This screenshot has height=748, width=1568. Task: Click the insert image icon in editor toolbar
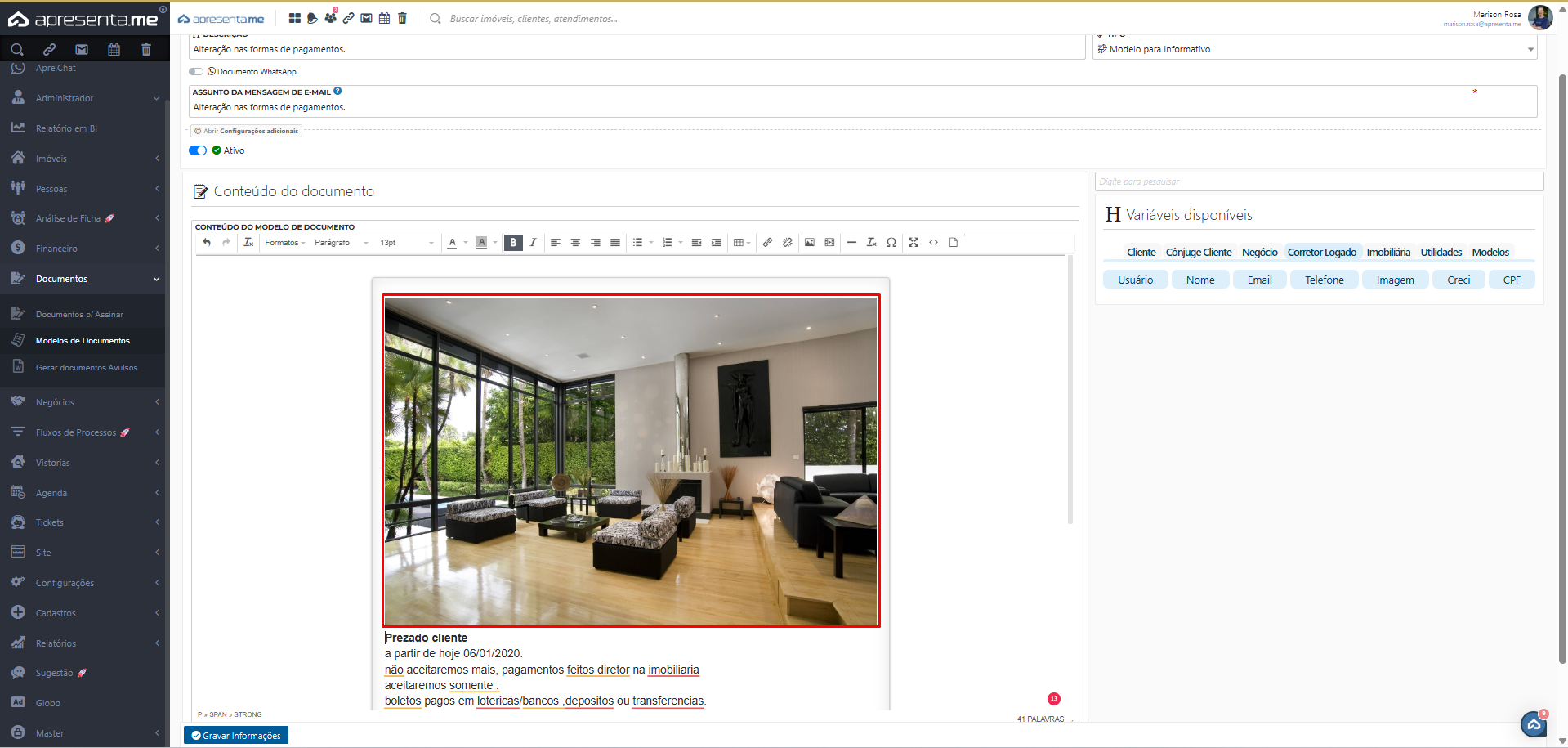pyautogui.click(x=809, y=242)
